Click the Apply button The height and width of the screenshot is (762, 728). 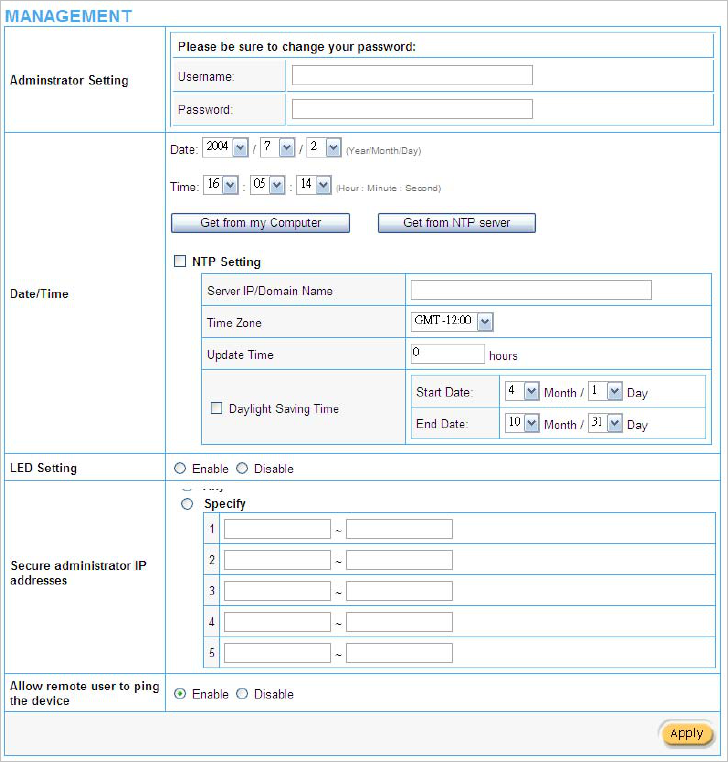[x=686, y=733]
